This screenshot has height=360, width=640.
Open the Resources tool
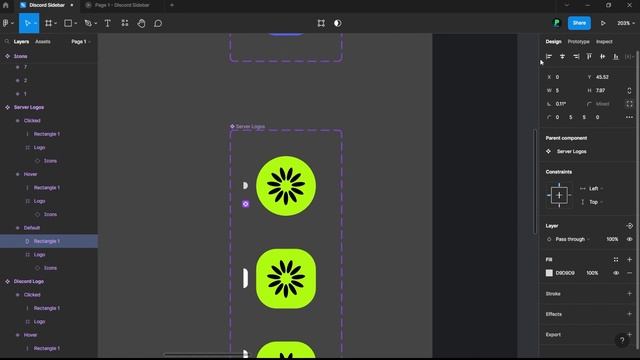pos(125,23)
